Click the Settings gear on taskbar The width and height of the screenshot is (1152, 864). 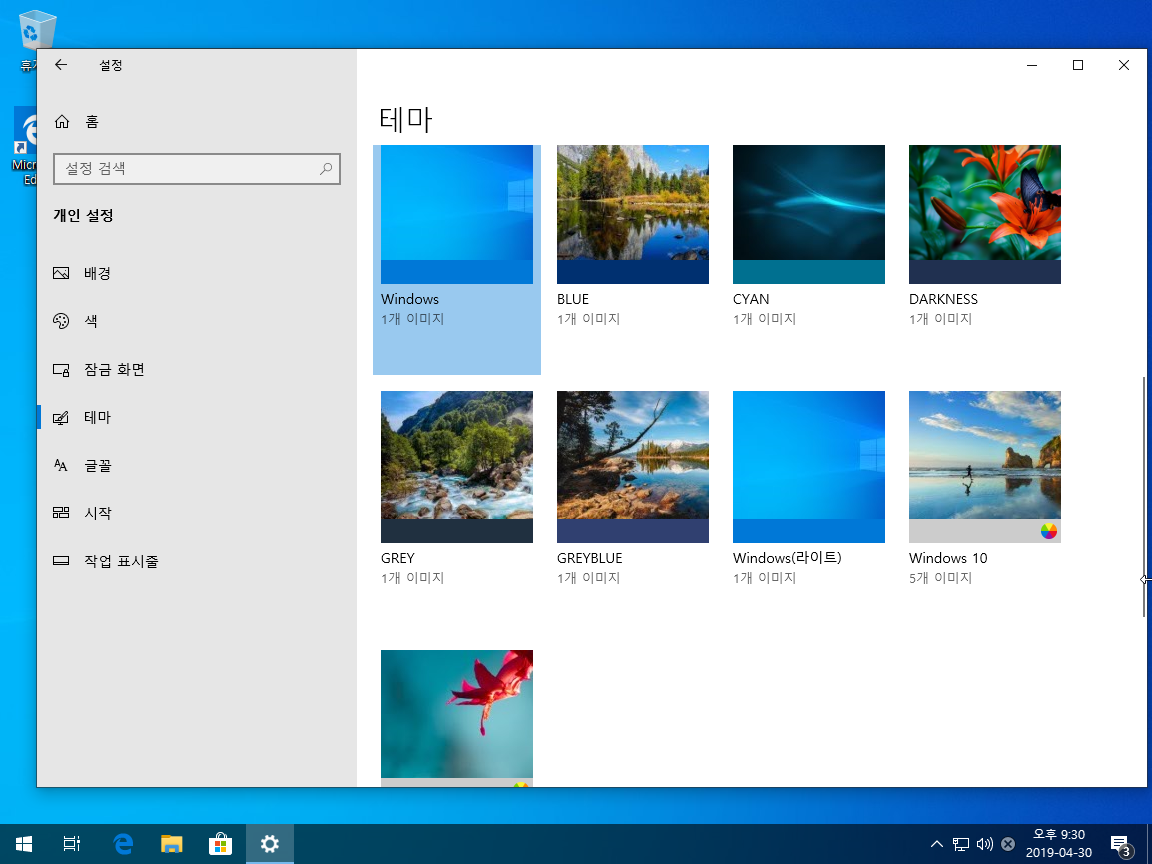(x=270, y=843)
